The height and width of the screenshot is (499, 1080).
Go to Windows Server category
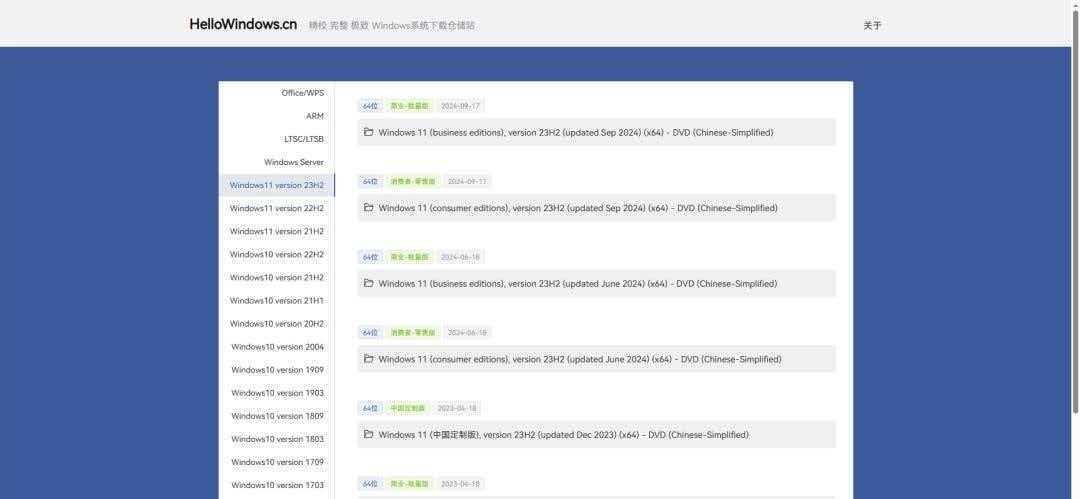tap(293, 162)
